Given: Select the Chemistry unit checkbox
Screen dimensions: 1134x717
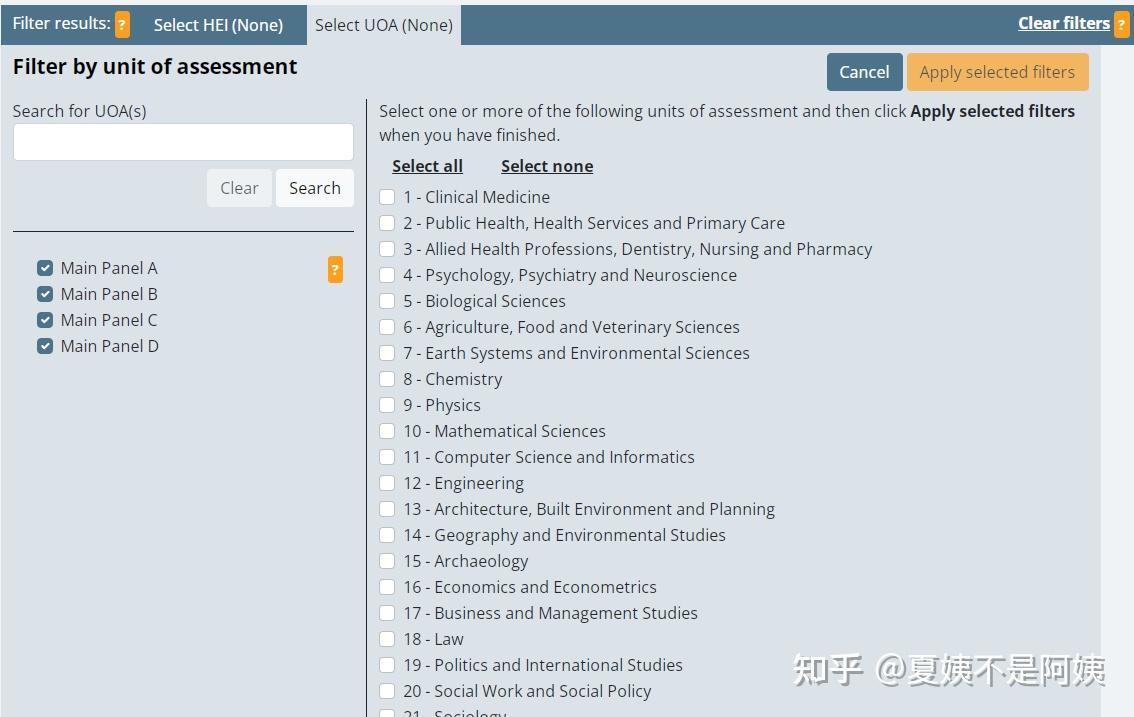Looking at the screenshot, I should click(388, 379).
